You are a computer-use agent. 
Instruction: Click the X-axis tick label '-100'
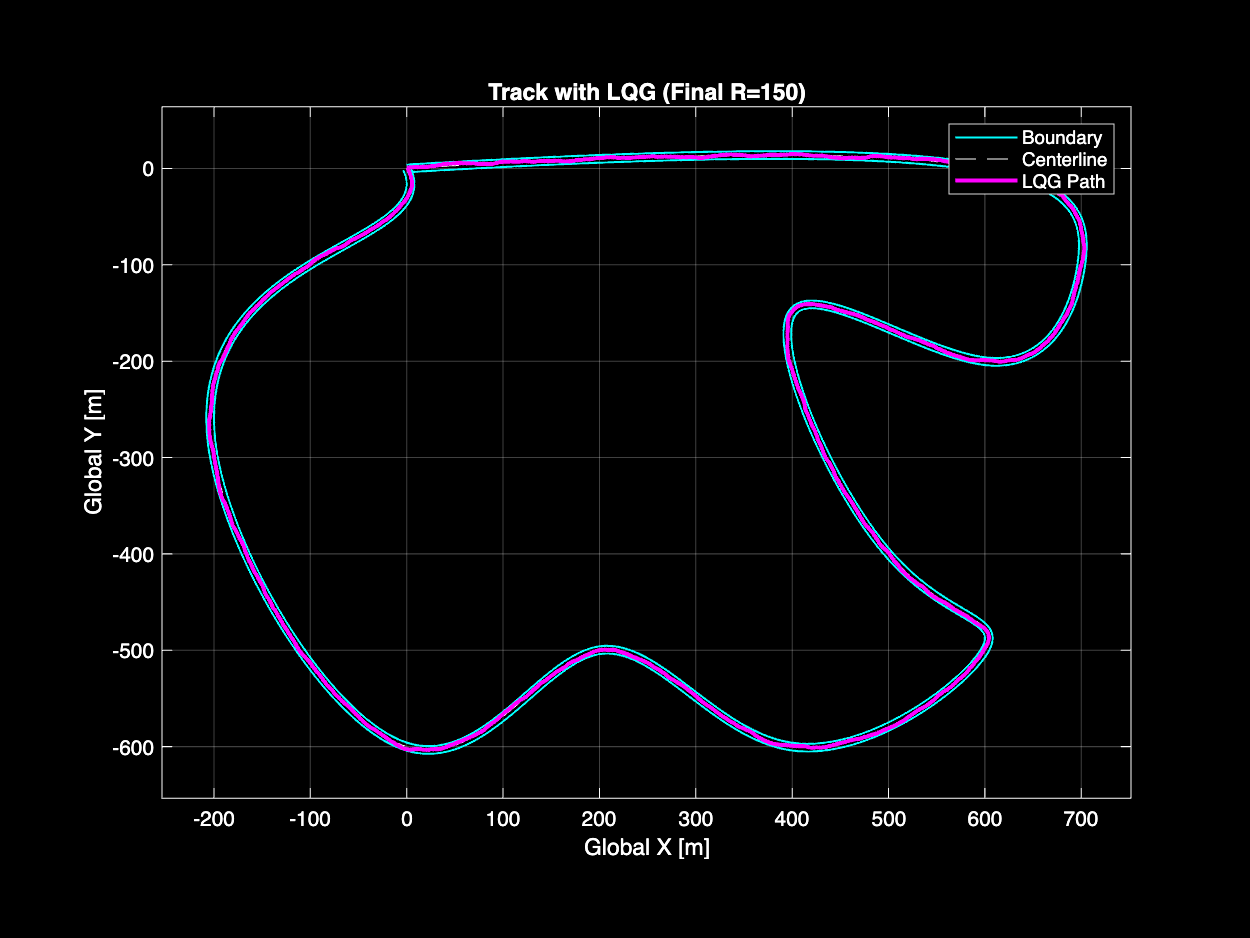click(310, 820)
